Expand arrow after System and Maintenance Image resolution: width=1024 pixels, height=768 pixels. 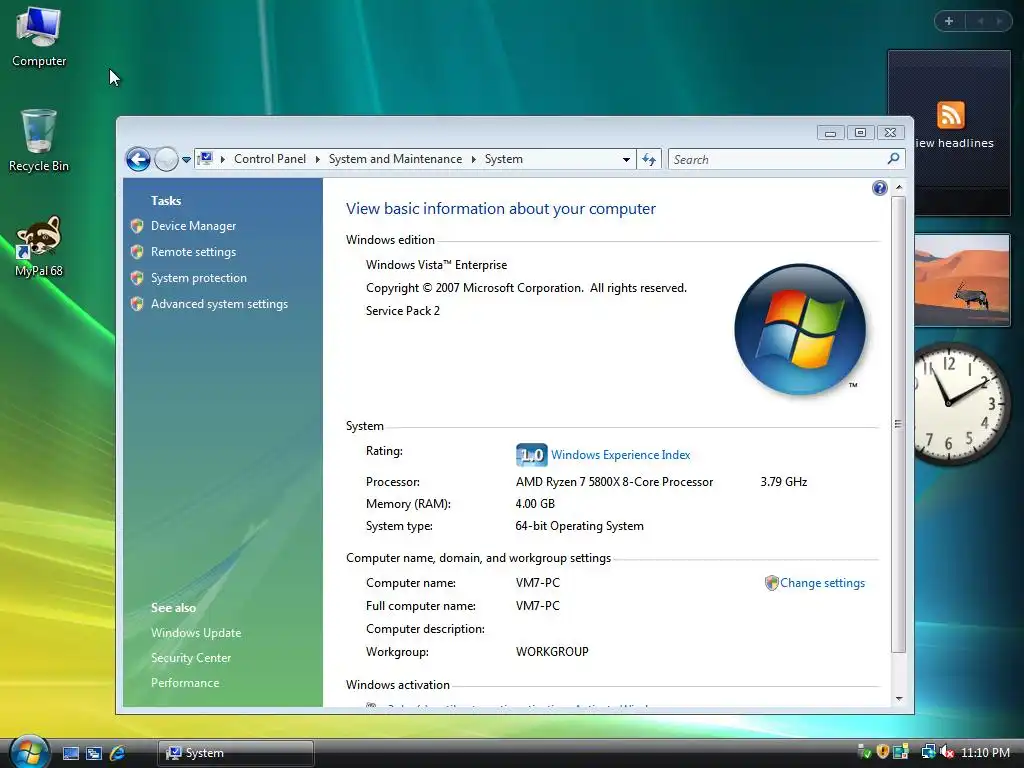pos(473,159)
